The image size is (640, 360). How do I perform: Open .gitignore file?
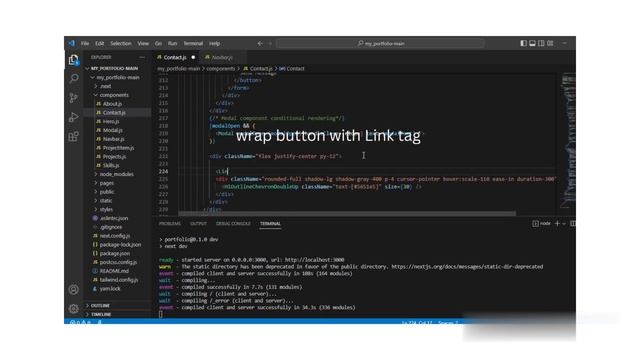tap(111, 227)
